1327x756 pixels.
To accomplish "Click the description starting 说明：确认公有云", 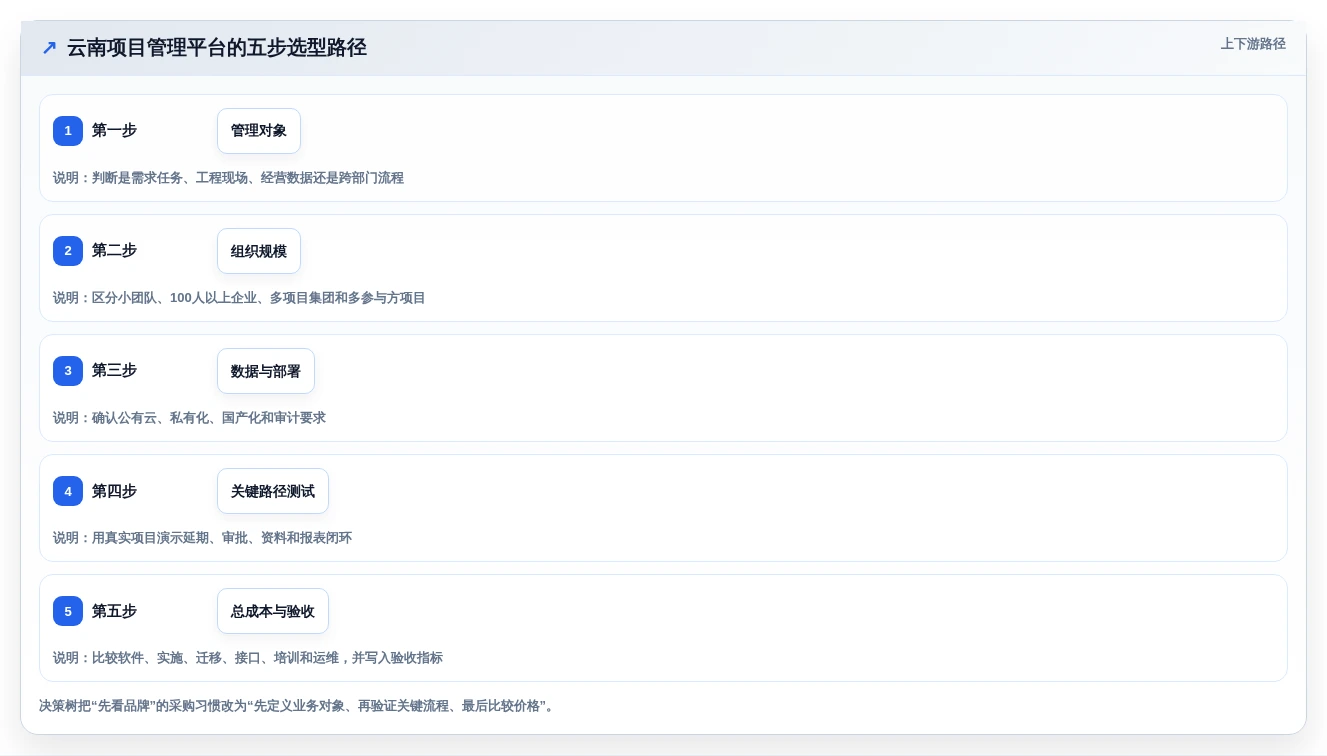I will [189, 418].
